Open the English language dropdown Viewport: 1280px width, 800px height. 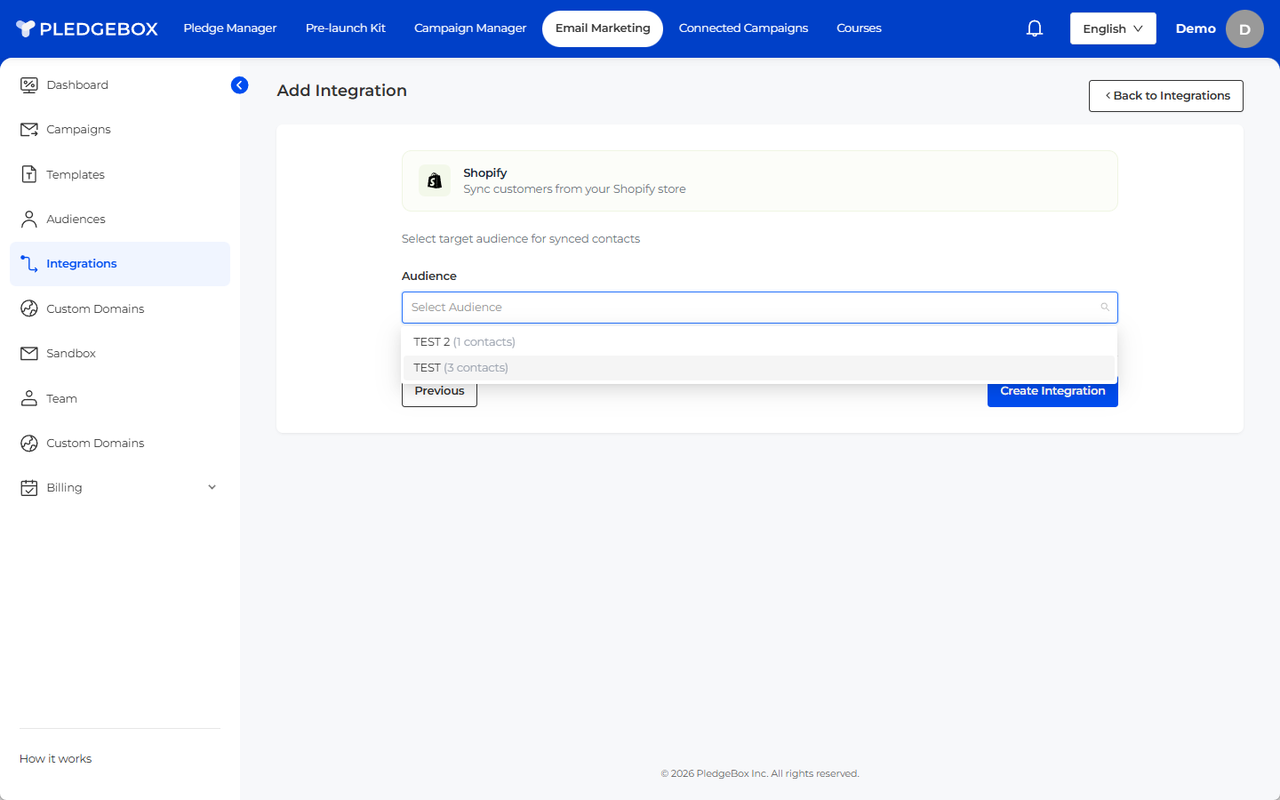(1112, 29)
